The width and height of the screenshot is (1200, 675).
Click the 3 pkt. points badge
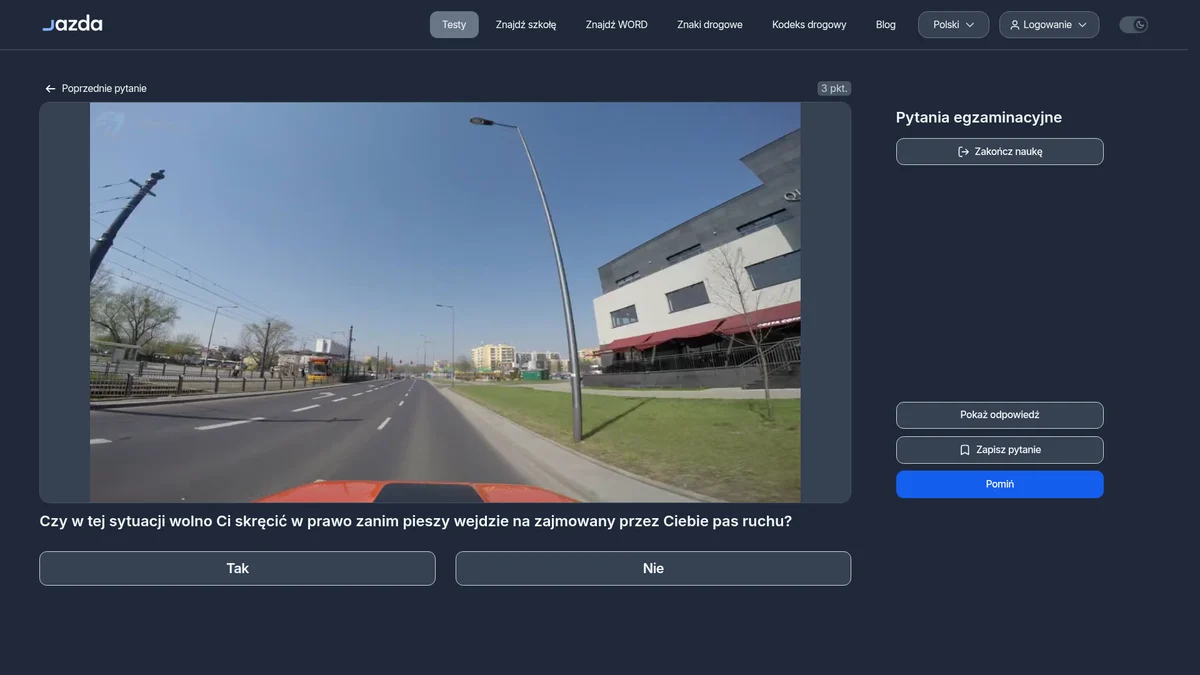click(834, 88)
